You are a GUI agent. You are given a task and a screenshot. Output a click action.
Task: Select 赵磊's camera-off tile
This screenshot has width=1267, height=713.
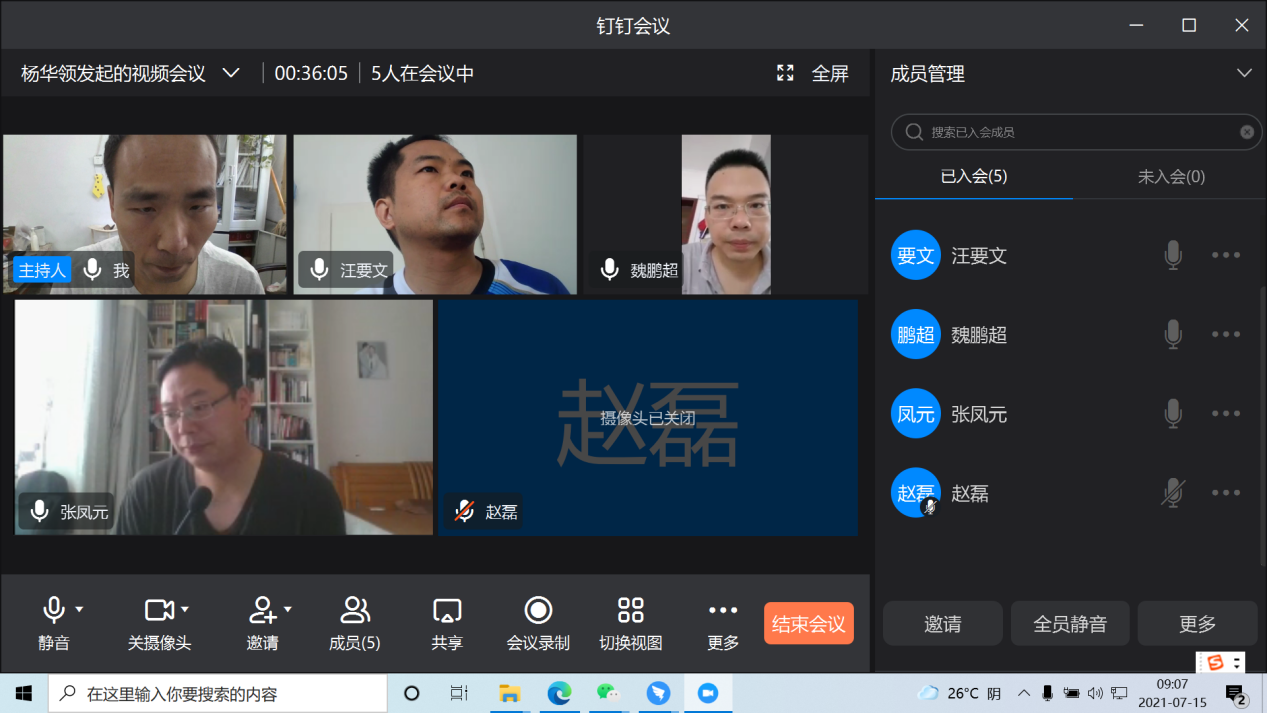point(648,417)
